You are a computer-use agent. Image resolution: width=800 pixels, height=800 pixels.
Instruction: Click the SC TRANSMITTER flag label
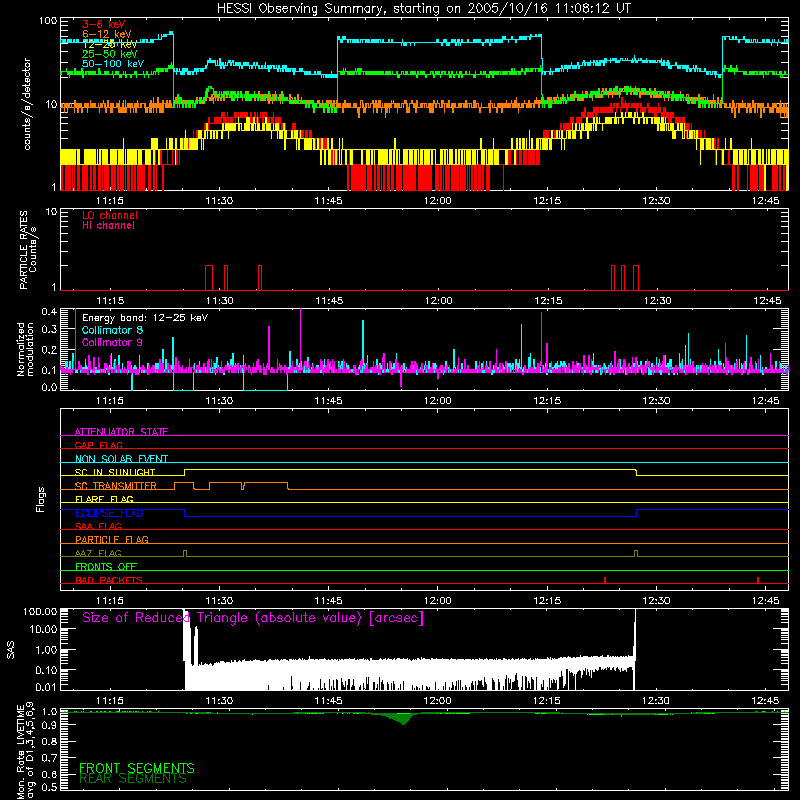(x=116, y=486)
